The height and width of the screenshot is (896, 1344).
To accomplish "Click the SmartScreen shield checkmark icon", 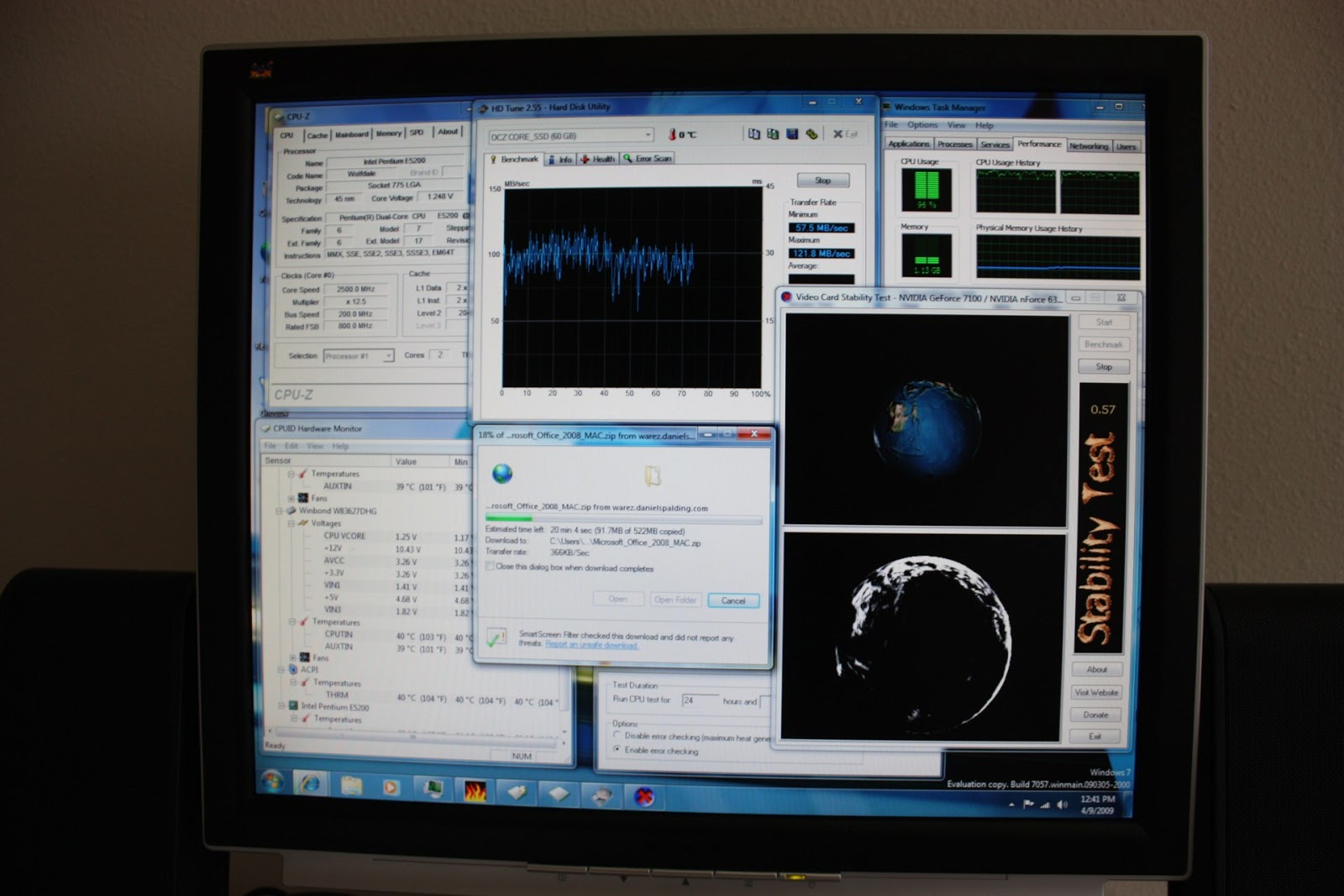I will 496,638.
